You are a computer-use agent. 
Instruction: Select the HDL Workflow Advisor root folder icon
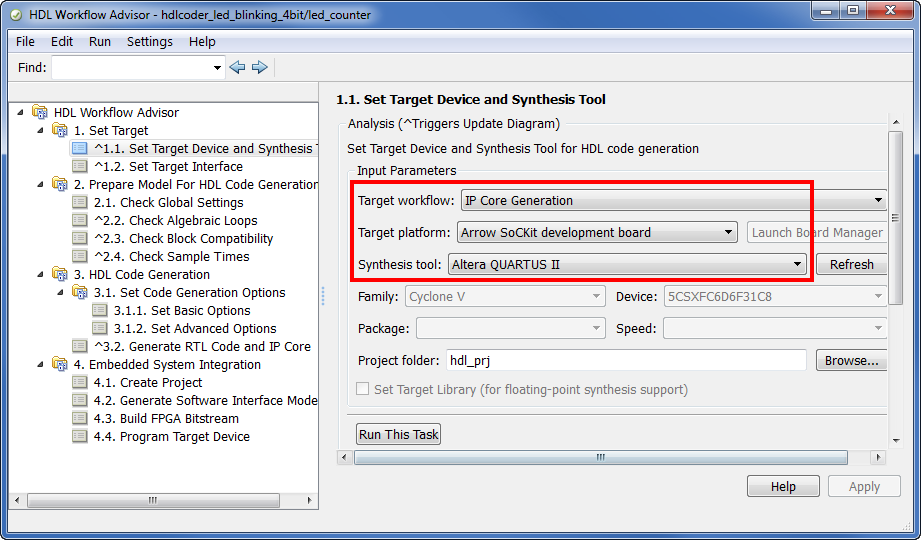coord(39,112)
